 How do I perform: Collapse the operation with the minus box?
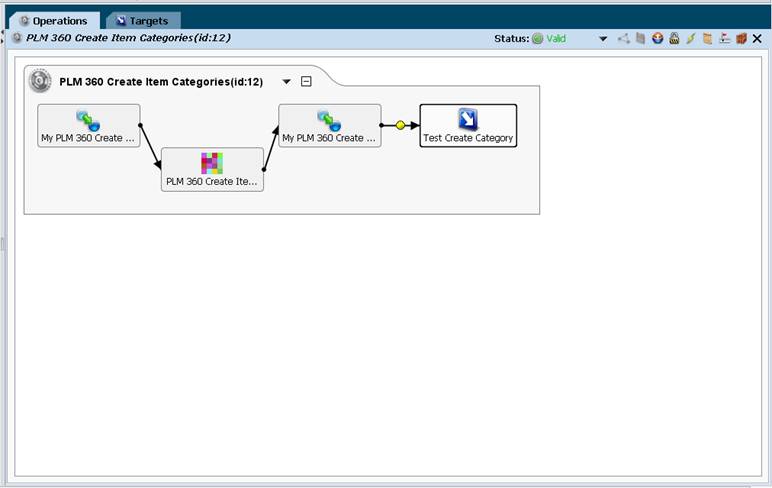[x=306, y=81]
